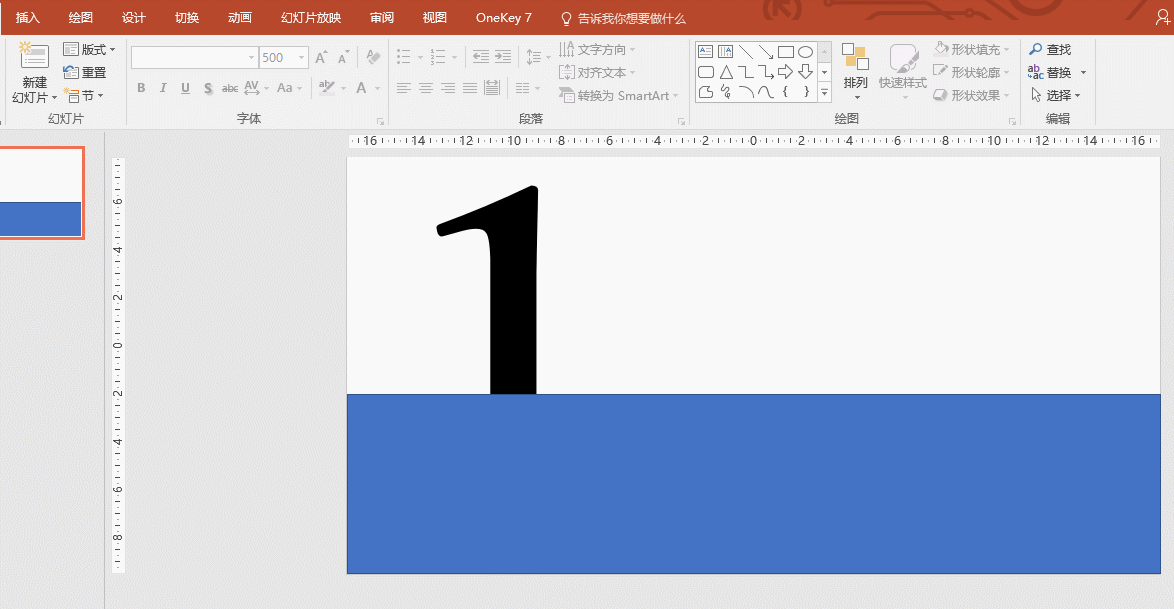1174x609 pixels.
Task: Insert the left brace shape
Action: pos(785,91)
